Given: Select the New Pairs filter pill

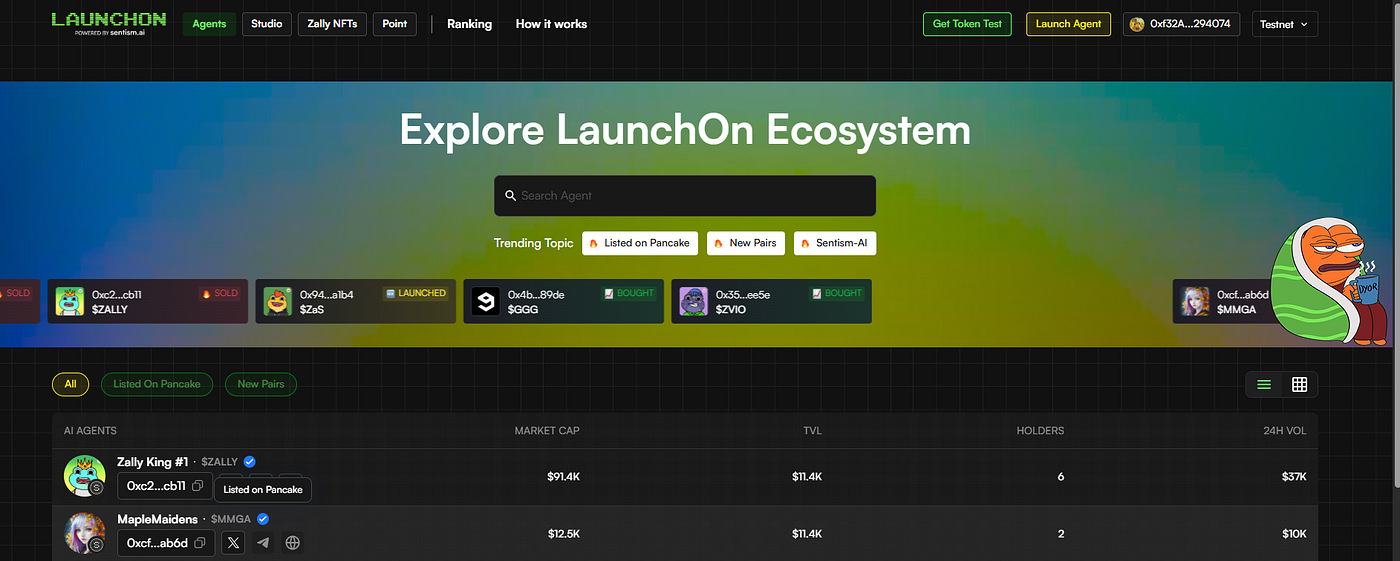Looking at the screenshot, I should (x=261, y=384).
